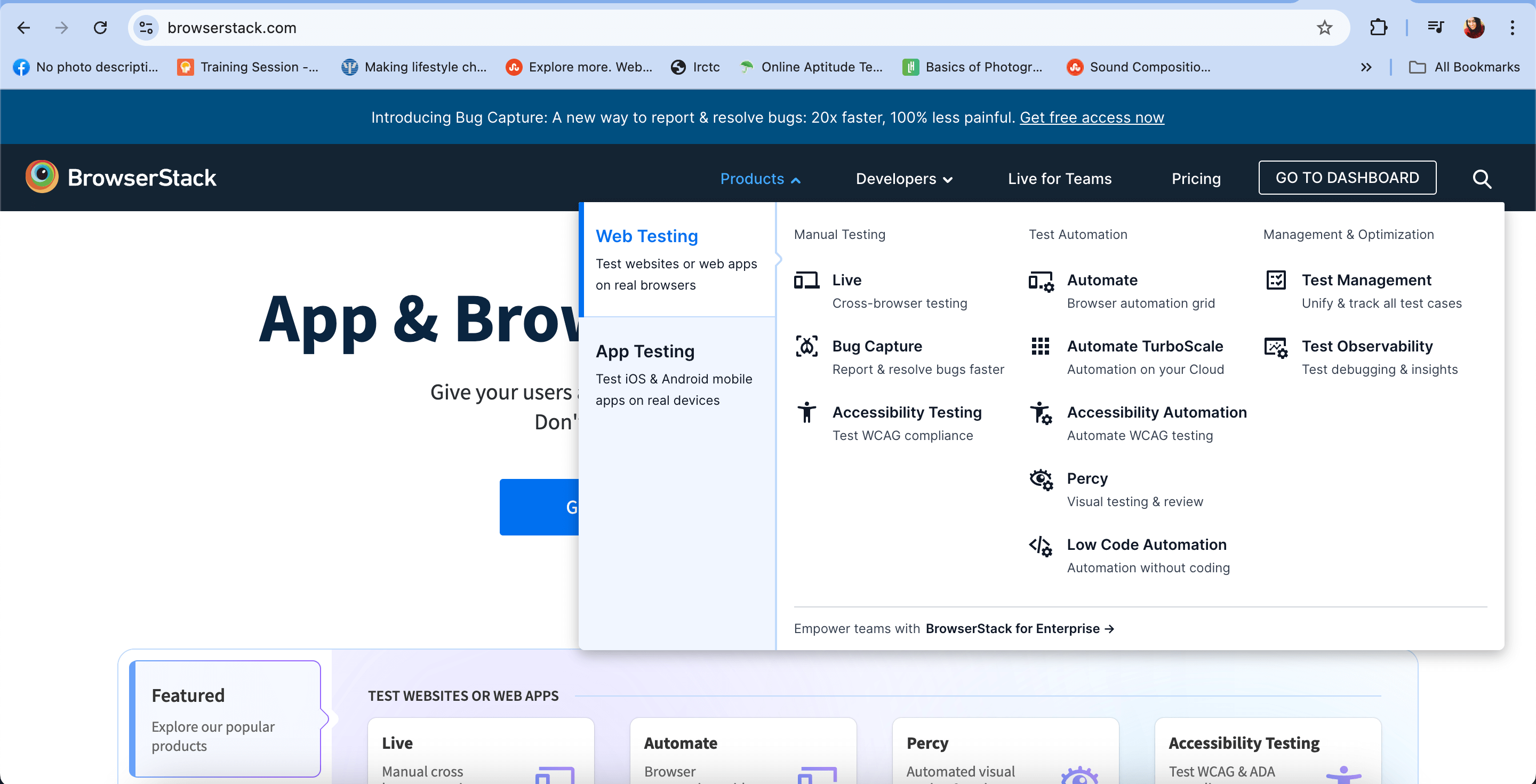This screenshot has width=1536, height=784.
Task: Select the Live cross-browser testing icon
Action: [x=806, y=279]
